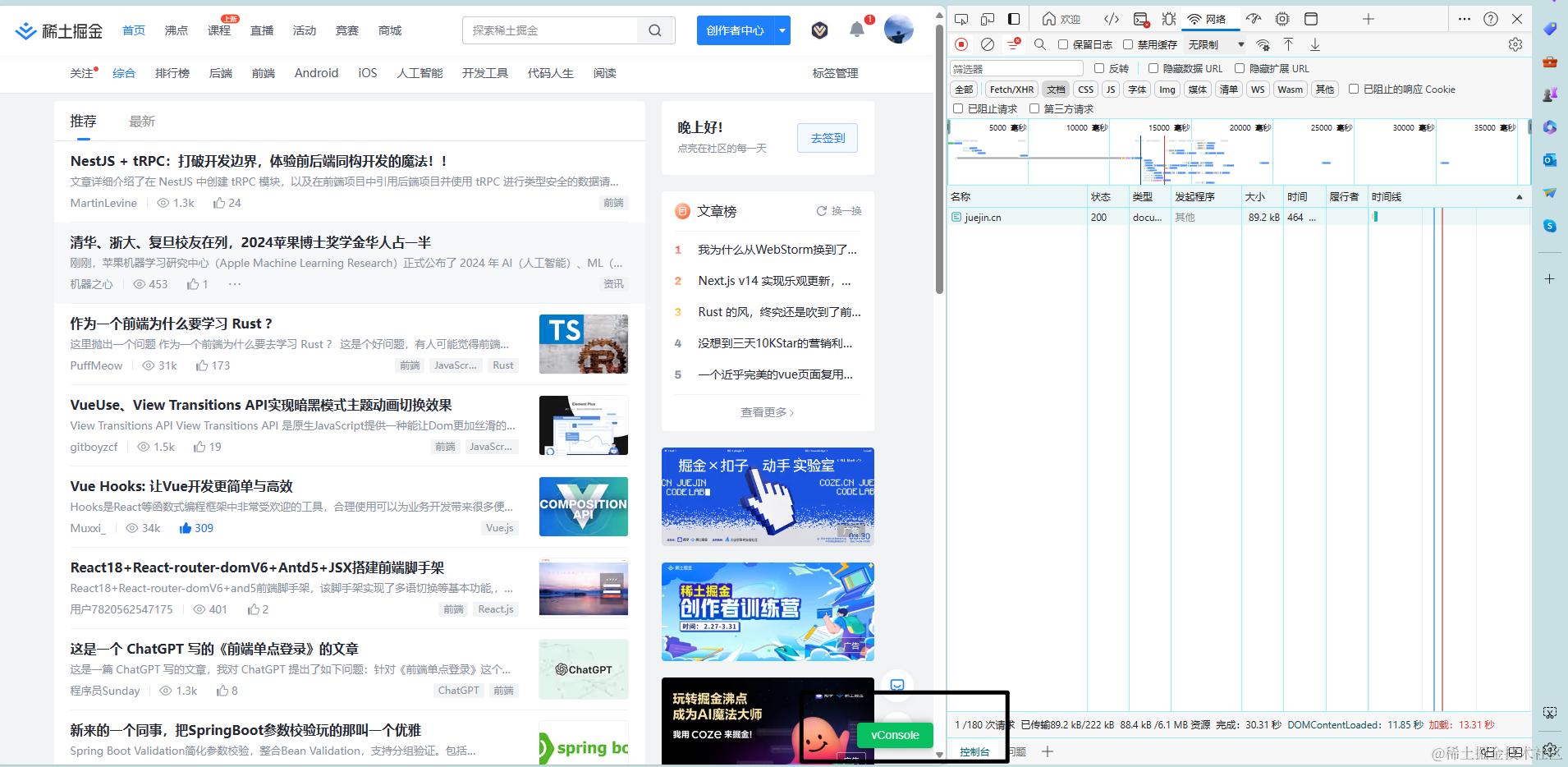Viewport: 1568px width, 767px height.
Task: Open the Memory chip icon panel
Action: pyautogui.click(x=1282, y=19)
